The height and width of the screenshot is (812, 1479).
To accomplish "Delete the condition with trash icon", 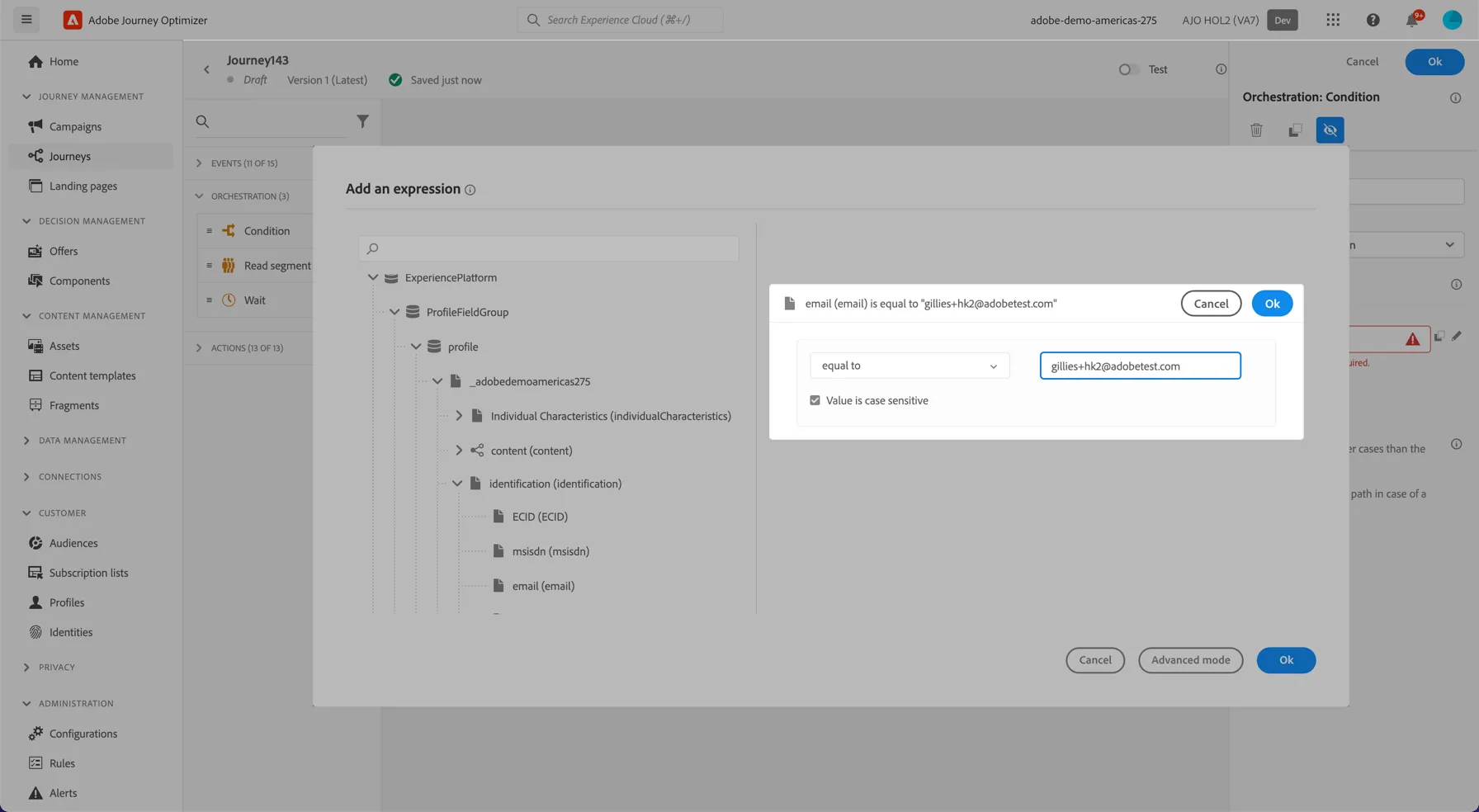I will [1256, 130].
